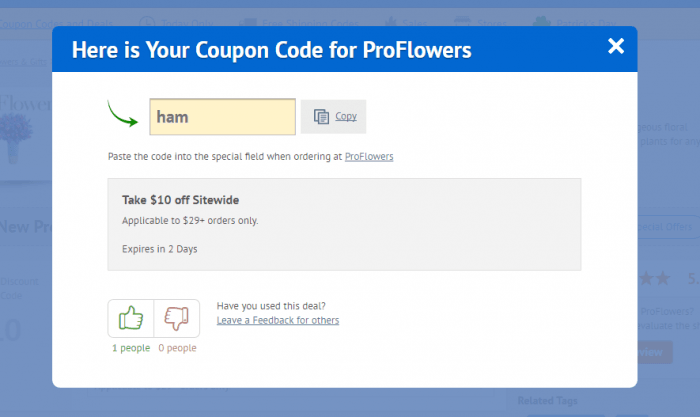Click the Take $10 off Sitewide box
Screen dimensions: 700x417
[x=344, y=224]
